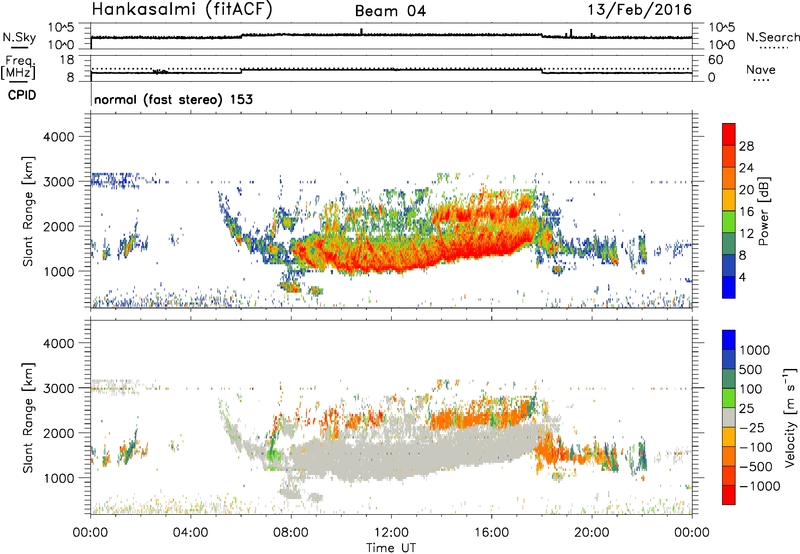Click the 'Beam 04' heading
This screenshot has height=554, width=800.
click(x=390, y=11)
